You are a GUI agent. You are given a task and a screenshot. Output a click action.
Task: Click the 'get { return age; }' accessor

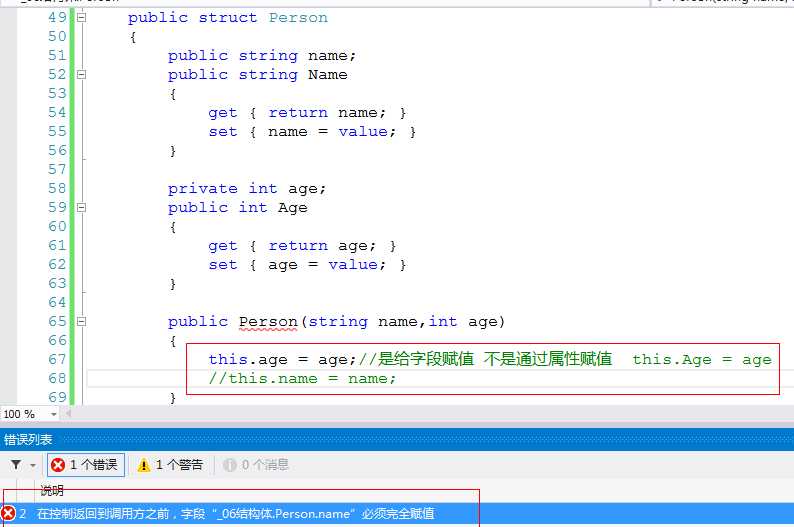click(x=302, y=246)
